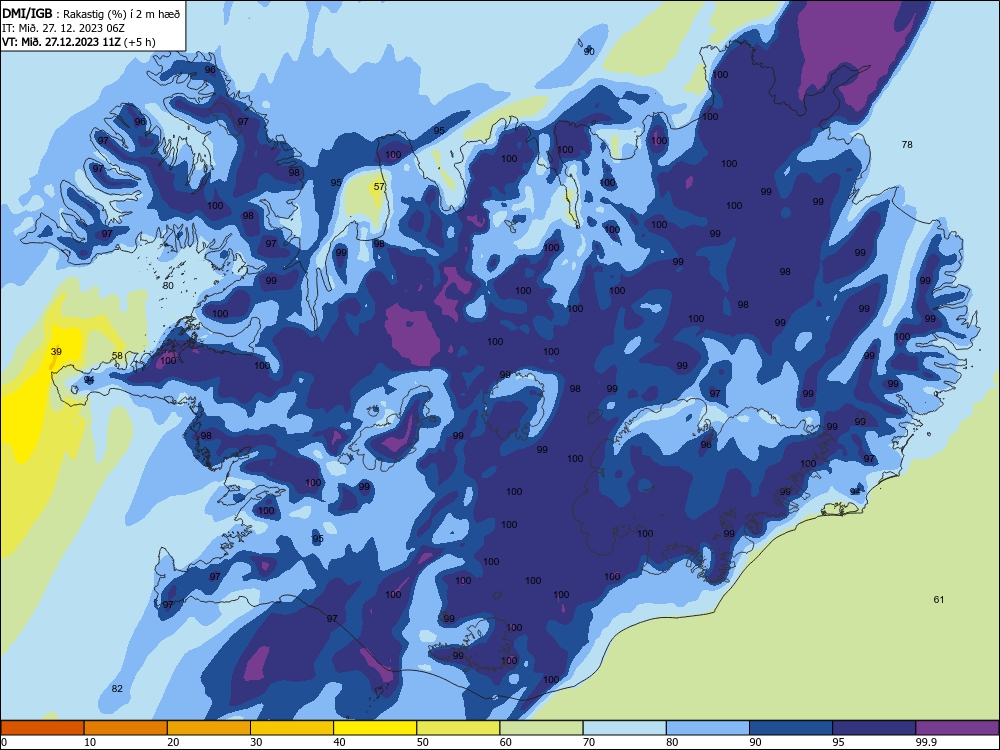Click the legend scale label 30
The width and height of the screenshot is (1000, 750).
tap(256, 742)
